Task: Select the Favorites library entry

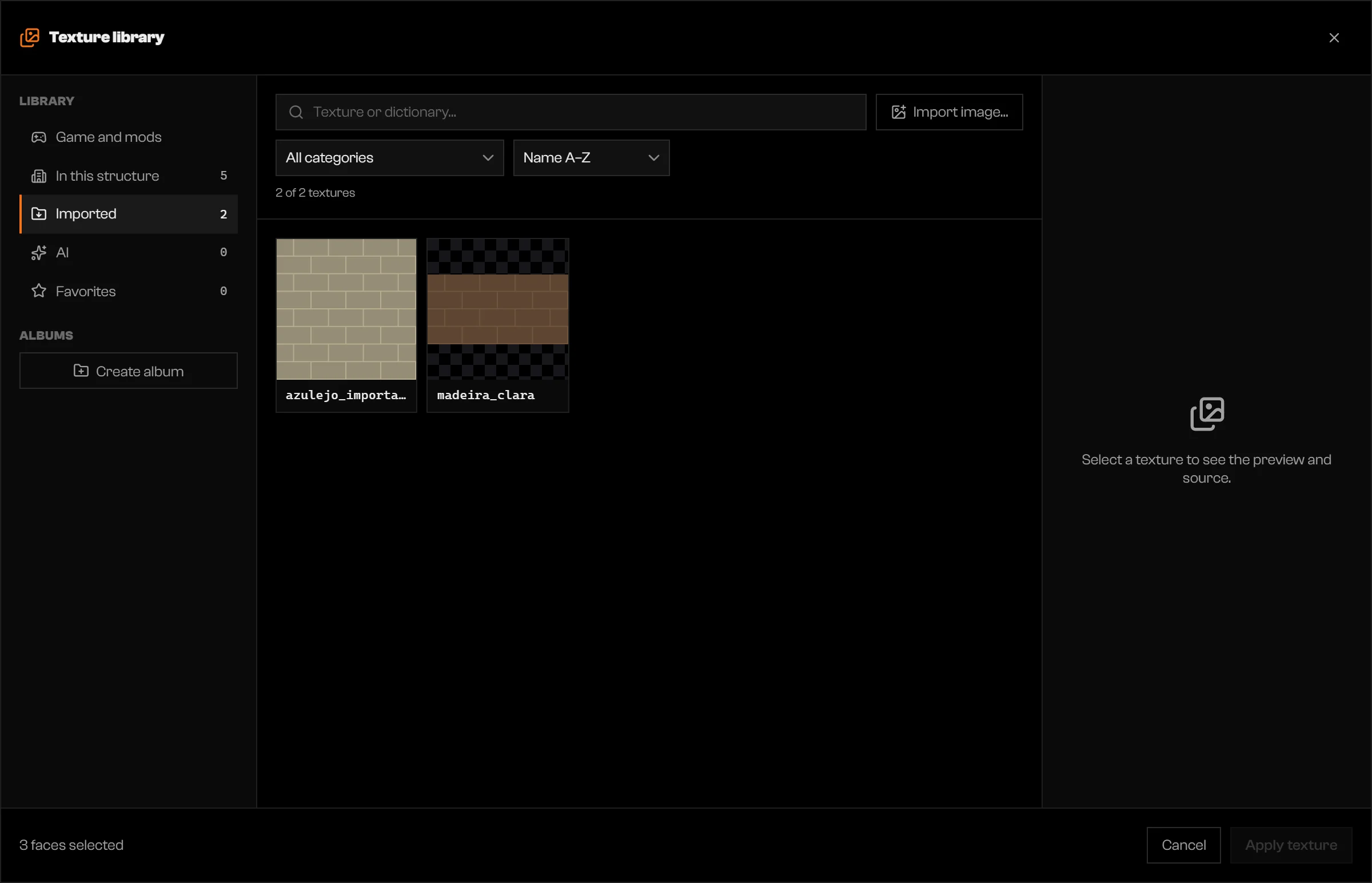Action: [x=129, y=291]
